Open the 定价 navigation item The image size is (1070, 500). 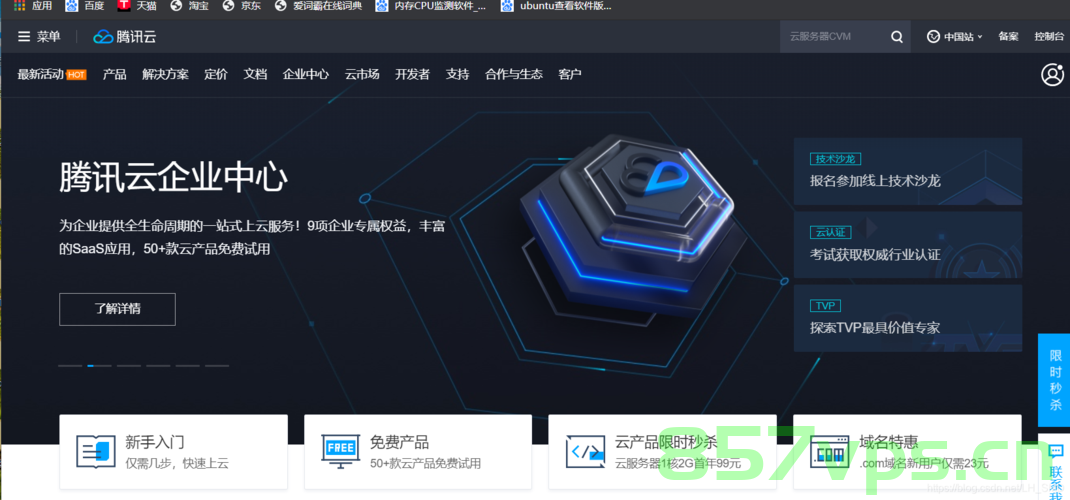point(216,74)
